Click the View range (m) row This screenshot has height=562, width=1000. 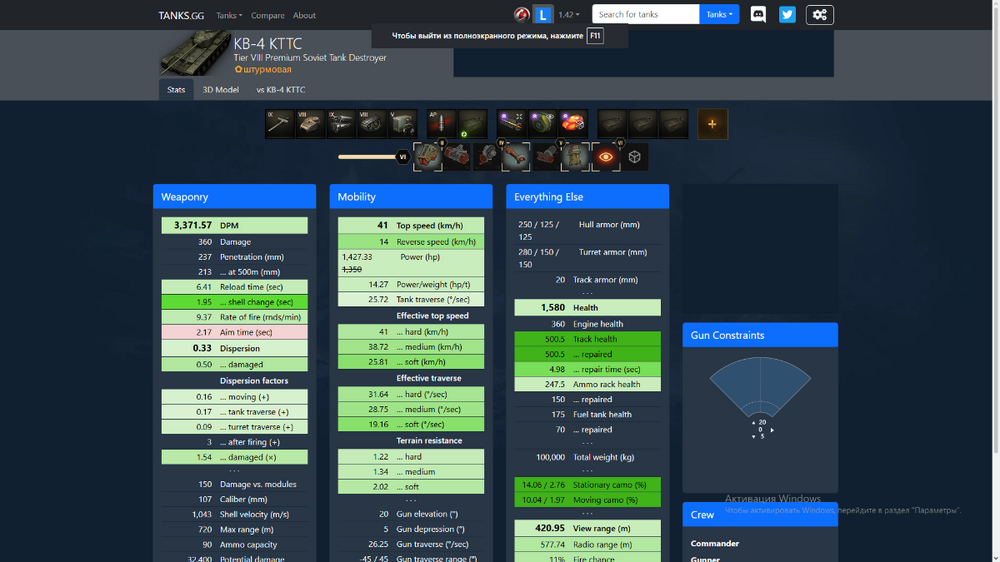(x=587, y=528)
